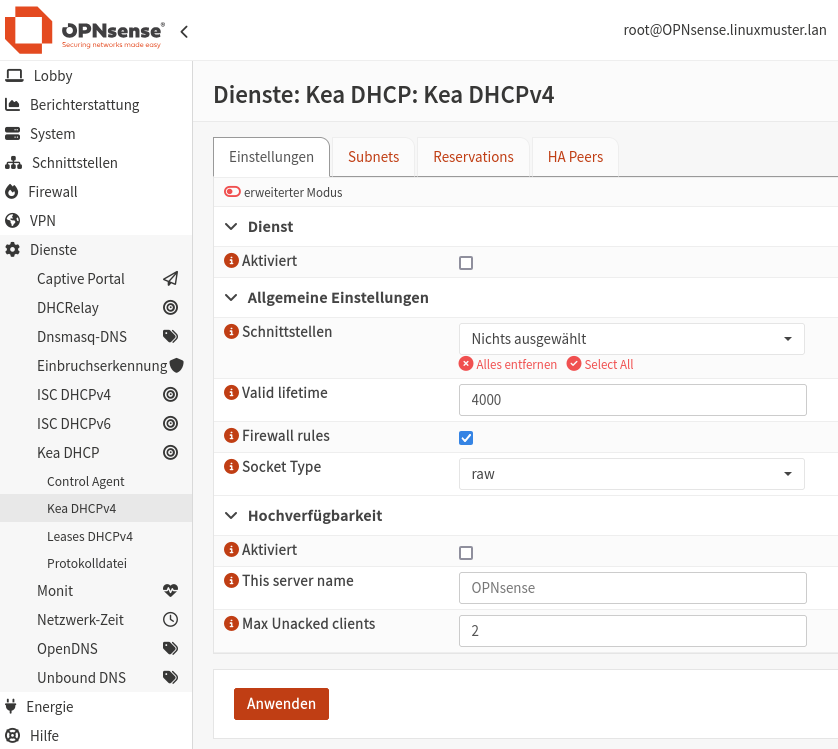This screenshot has width=838, height=749.
Task: Collapse the Allgemeine Einstellungen section
Action: point(231,297)
